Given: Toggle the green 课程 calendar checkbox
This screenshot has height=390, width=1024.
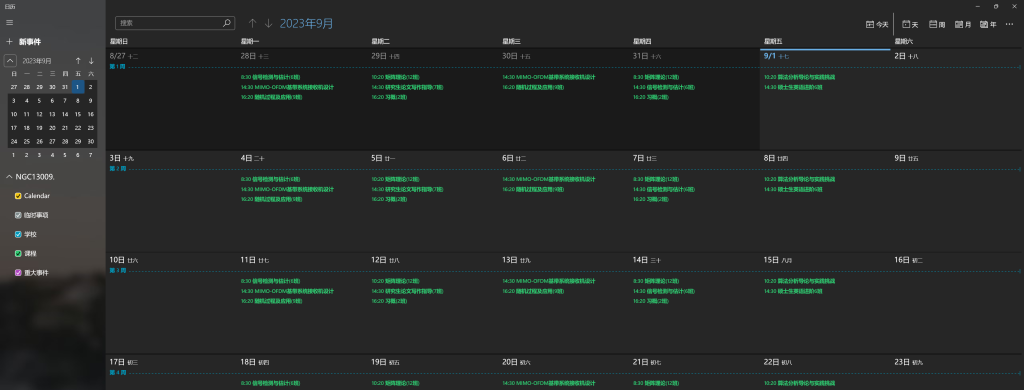Looking at the screenshot, I should [18, 253].
